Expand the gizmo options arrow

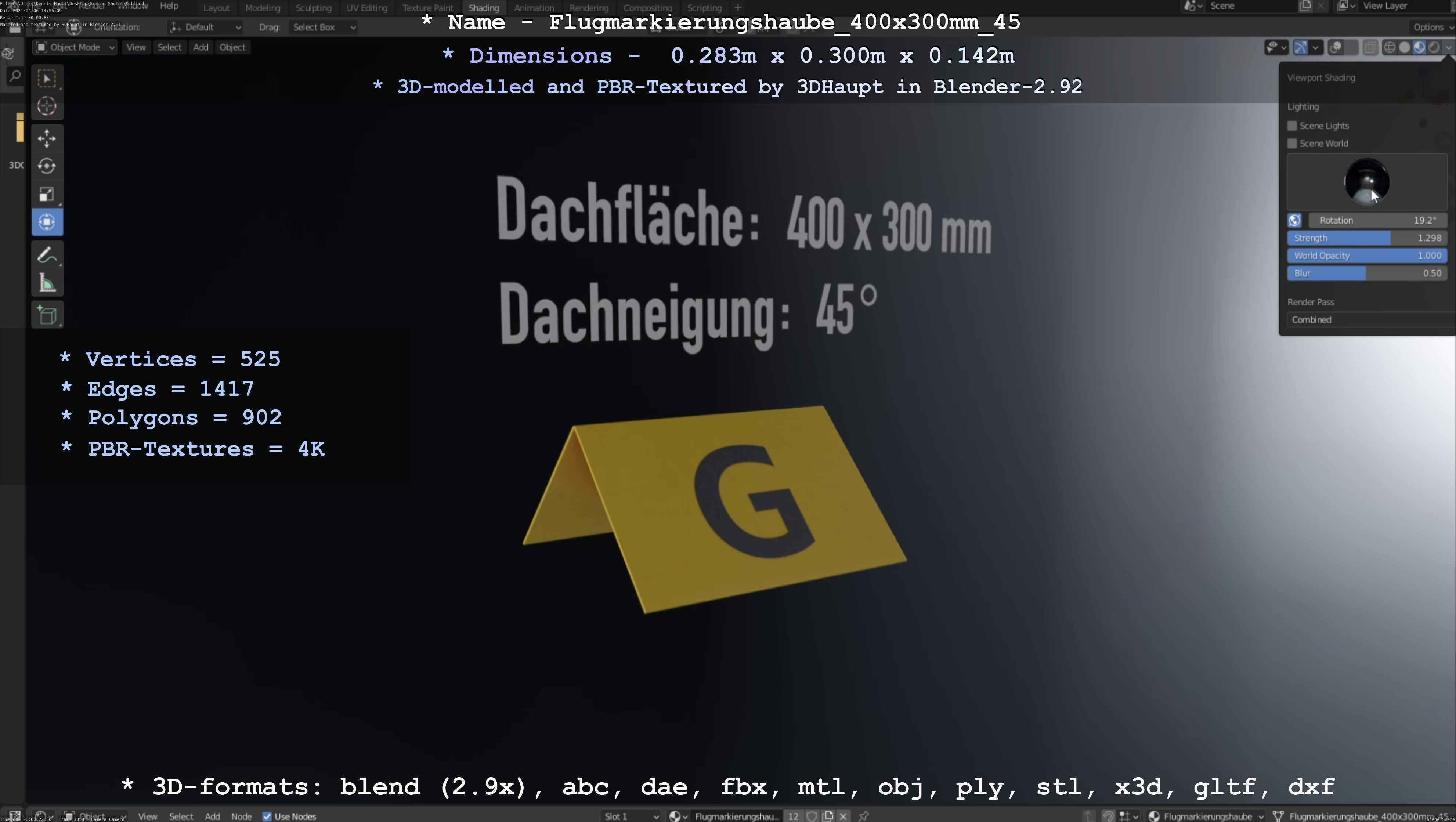[1316, 47]
